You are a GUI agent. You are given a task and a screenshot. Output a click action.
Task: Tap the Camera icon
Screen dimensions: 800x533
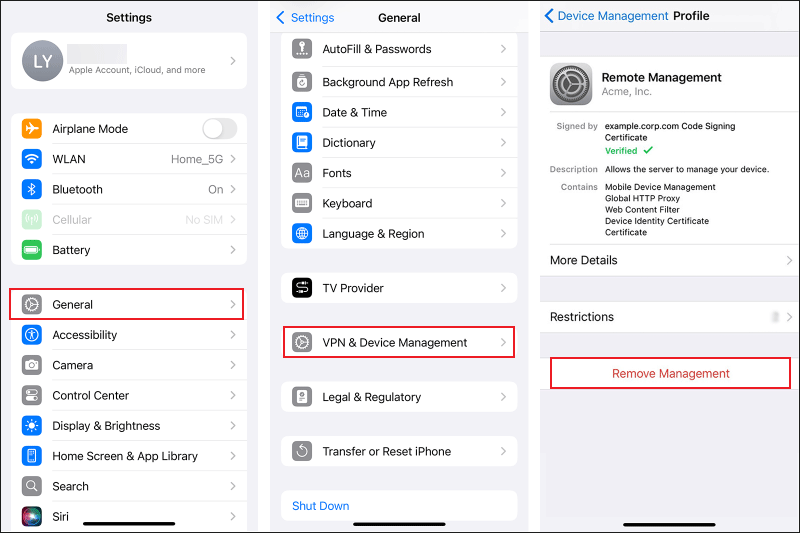(32, 365)
